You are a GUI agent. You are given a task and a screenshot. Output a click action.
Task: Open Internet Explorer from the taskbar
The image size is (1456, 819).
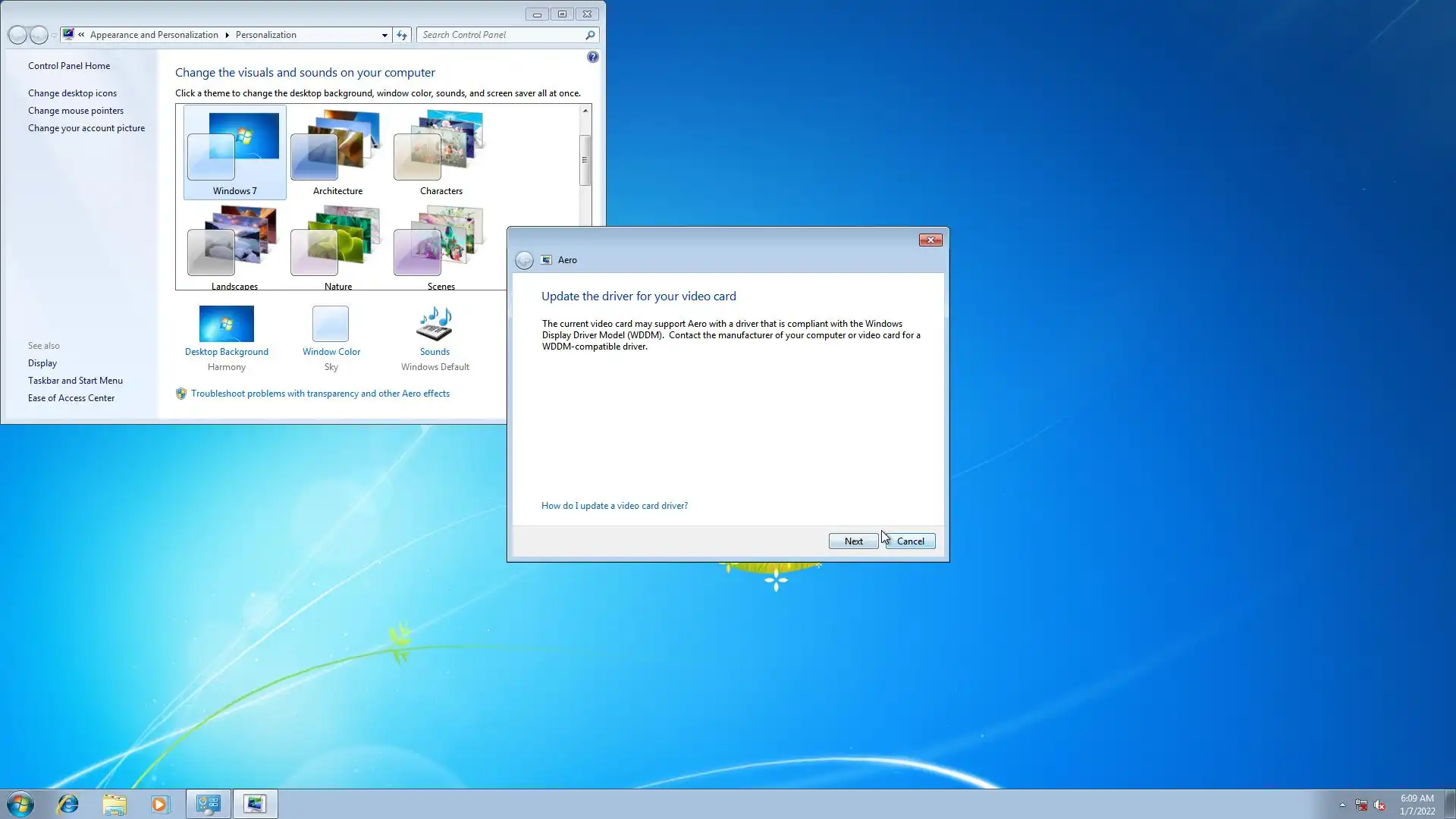[x=68, y=804]
